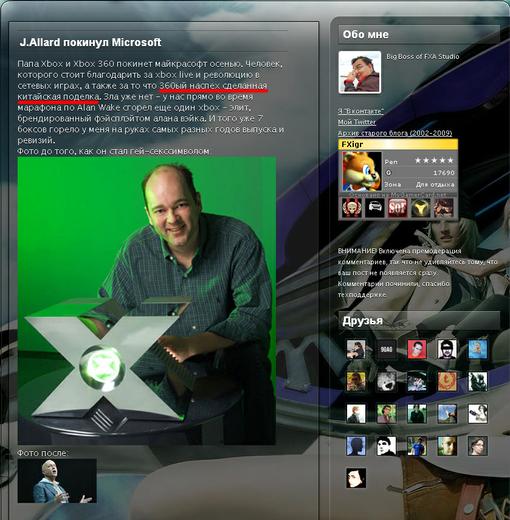Click the white car game badge icon

coord(375,208)
